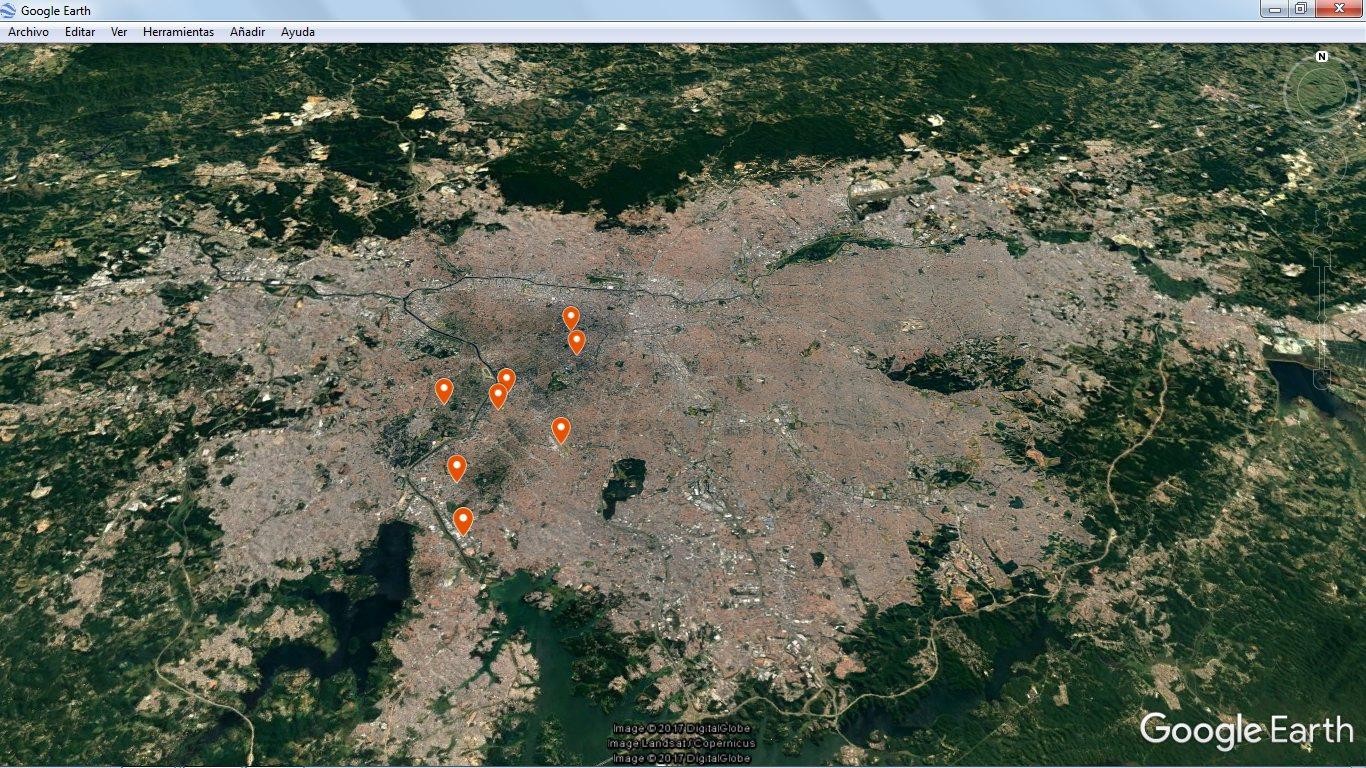
Task: Open the Editar menu
Action: [x=80, y=32]
